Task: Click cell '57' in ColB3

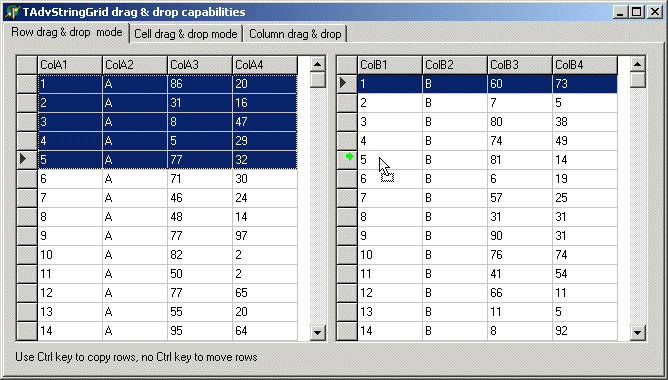Action: tap(520, 198)
